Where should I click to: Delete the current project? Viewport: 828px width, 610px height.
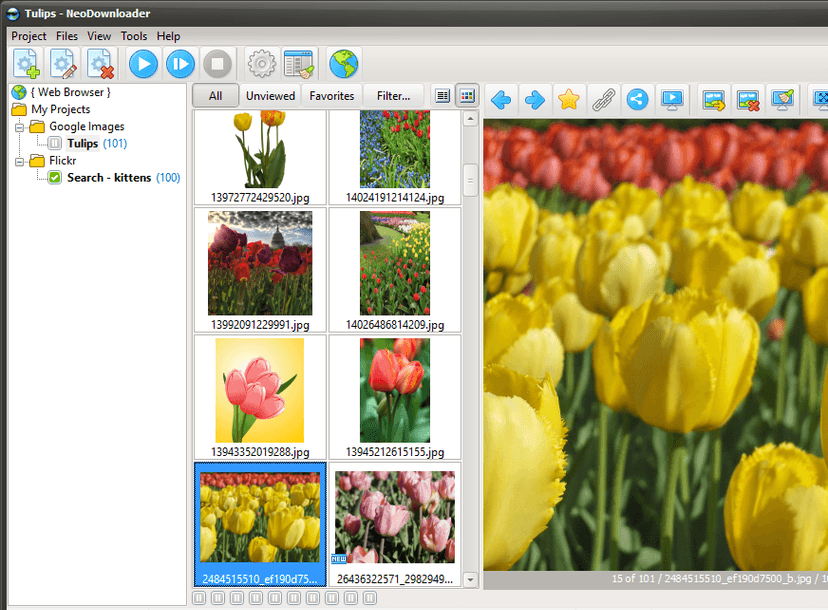(100, 63)
